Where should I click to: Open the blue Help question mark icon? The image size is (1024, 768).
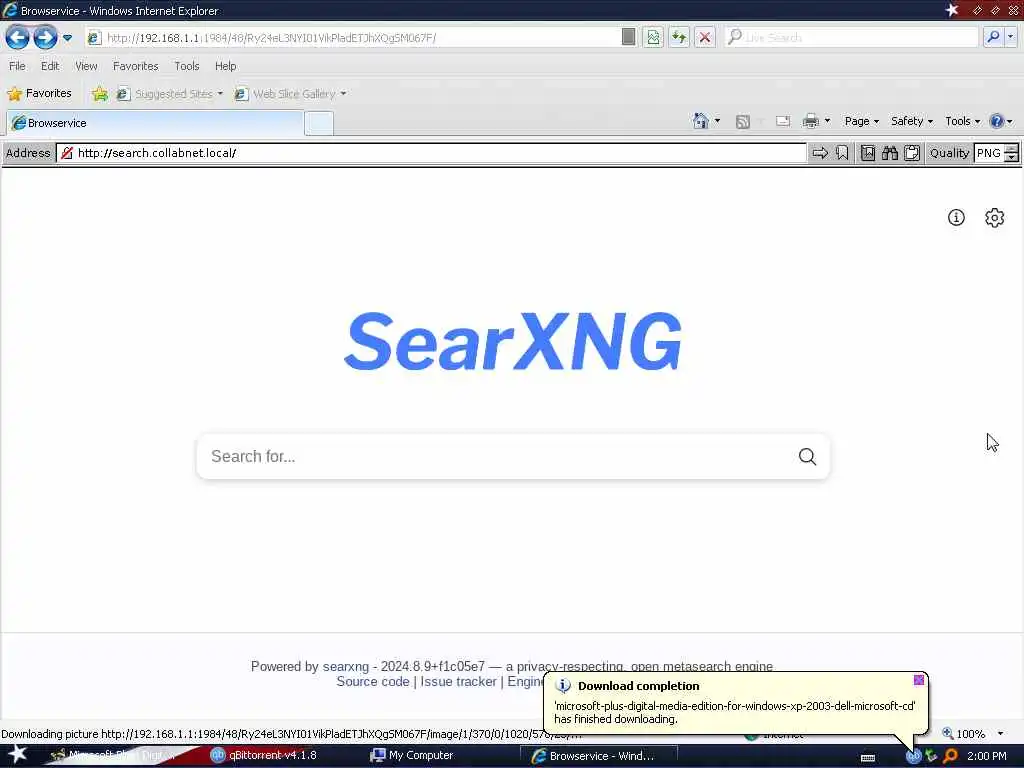tap(996, 121)
